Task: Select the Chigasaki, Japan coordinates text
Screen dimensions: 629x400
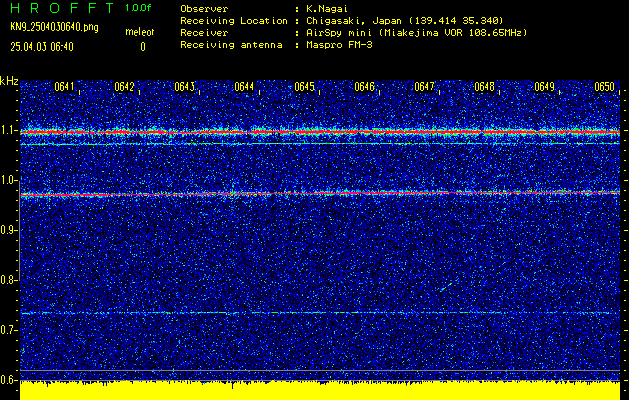Action: coord(404,21)
